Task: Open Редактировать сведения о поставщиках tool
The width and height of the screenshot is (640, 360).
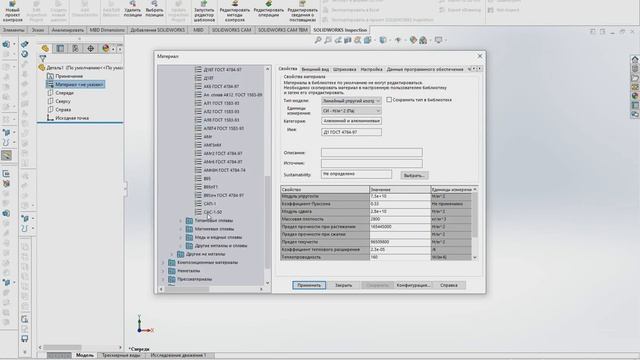Action: tap(302, 11)
